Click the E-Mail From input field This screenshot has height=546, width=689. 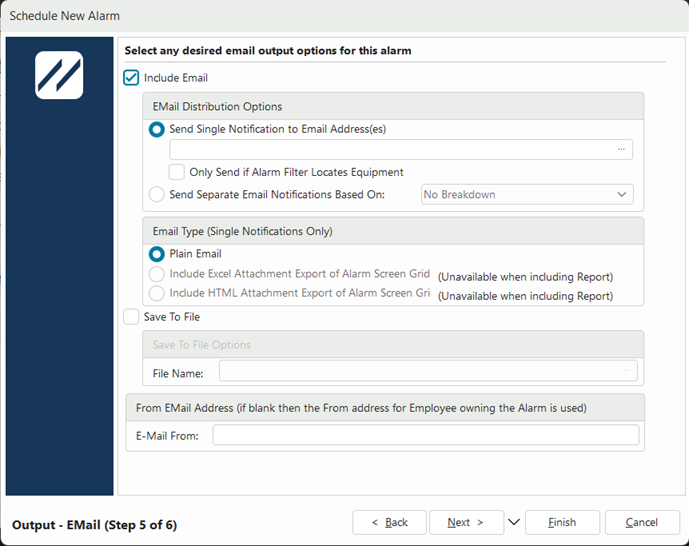click(x=426, y=435)
